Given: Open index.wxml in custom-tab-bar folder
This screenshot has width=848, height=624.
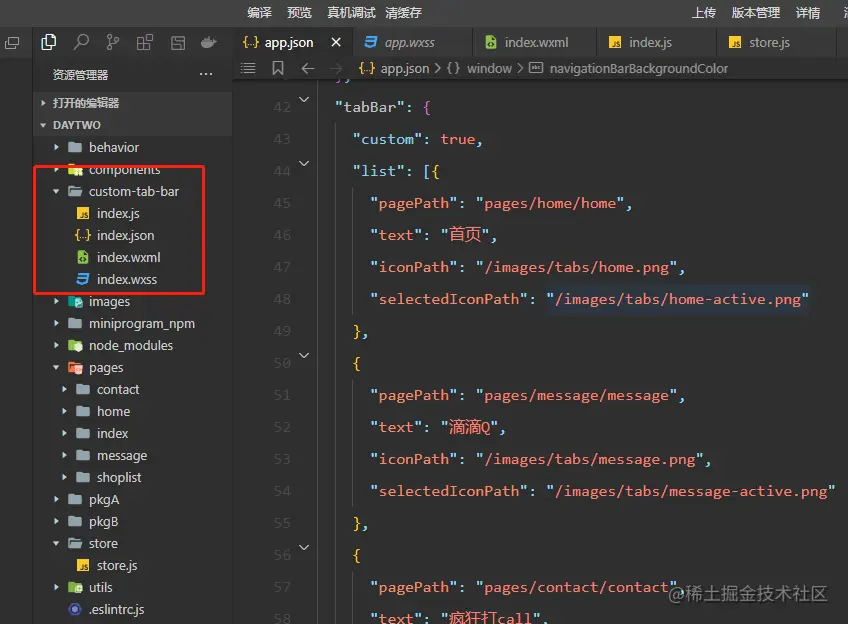Looking at the screenshot, I should pyautogui.click(x=132, y=257).
